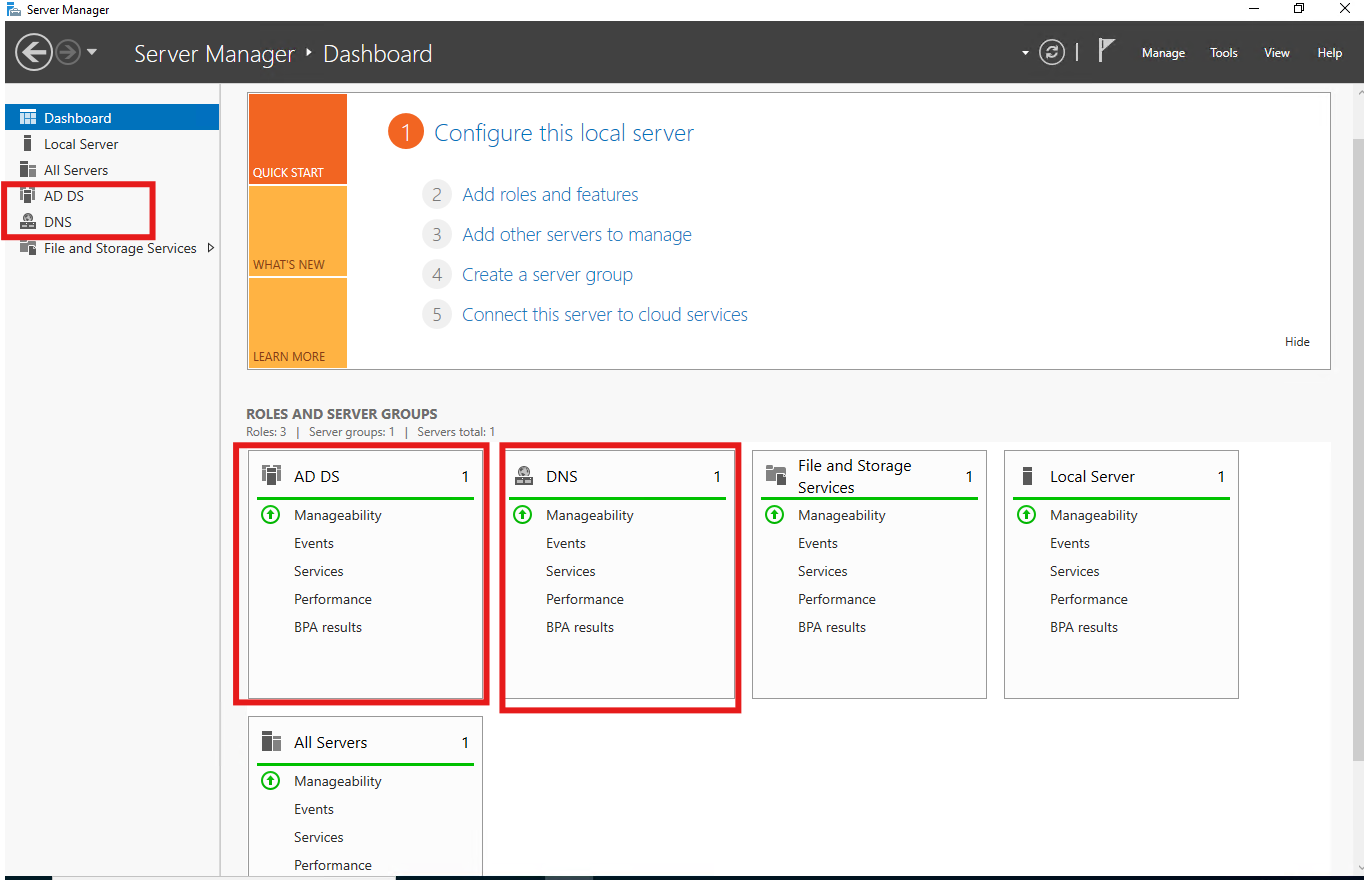The width and height of the screenshot is (1364, 880).
Task: Click the Dashboard grid icon in sidebar
Action: point(28,118)
